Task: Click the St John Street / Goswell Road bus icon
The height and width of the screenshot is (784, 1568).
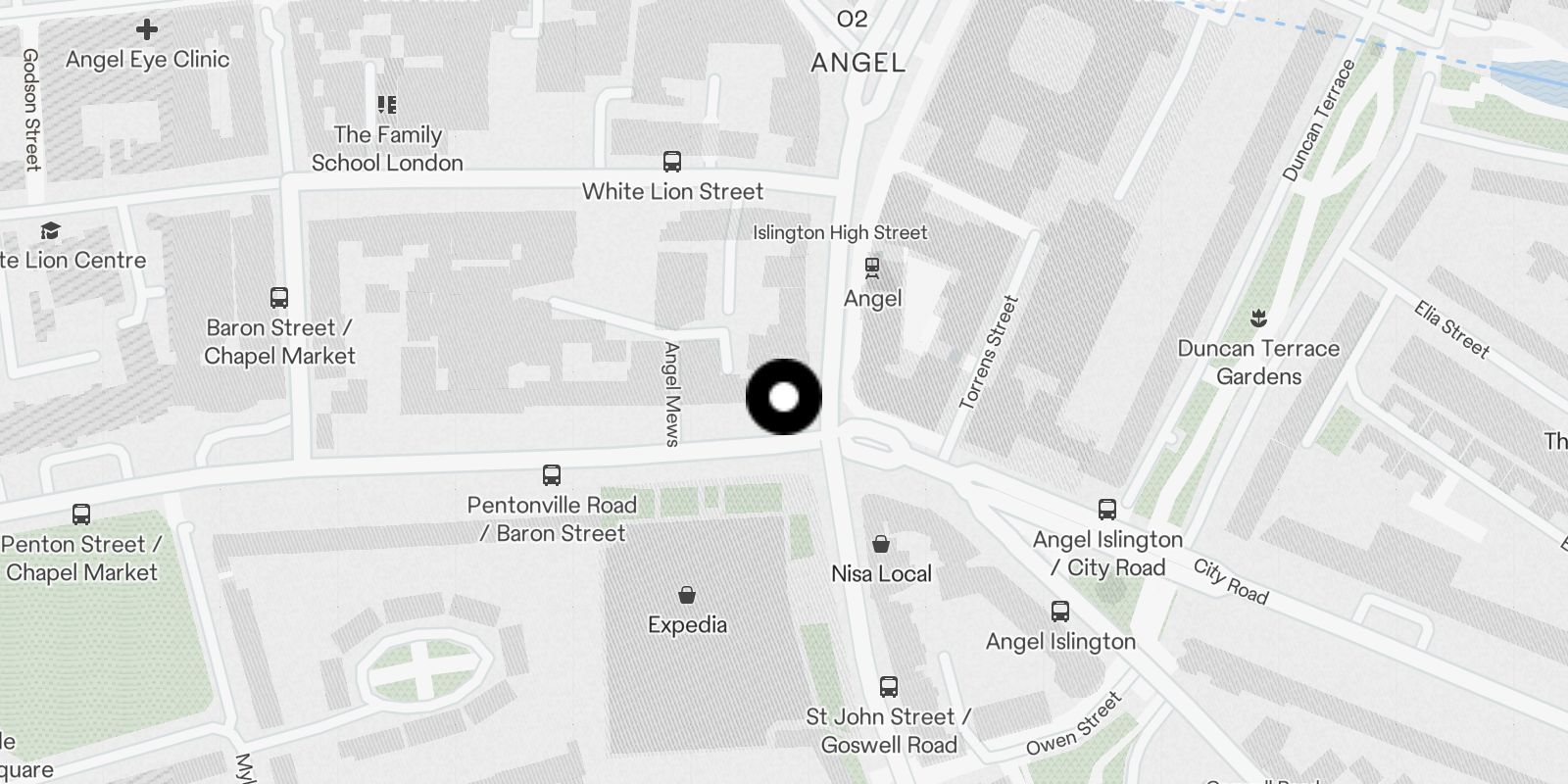Action: pos(889,687)
